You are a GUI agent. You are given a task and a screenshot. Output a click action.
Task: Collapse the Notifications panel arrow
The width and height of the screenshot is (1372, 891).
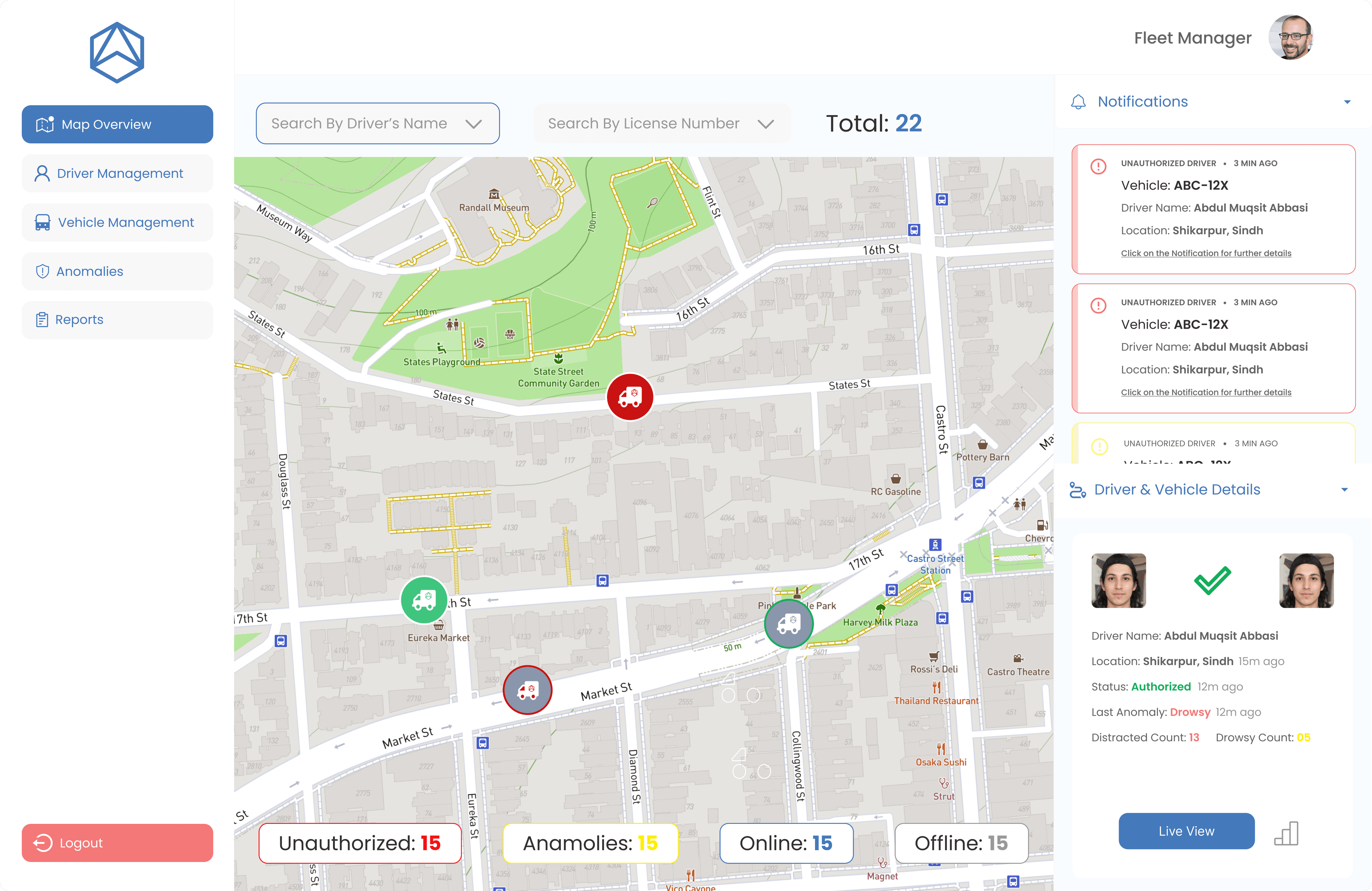[x=1347, y=102]
